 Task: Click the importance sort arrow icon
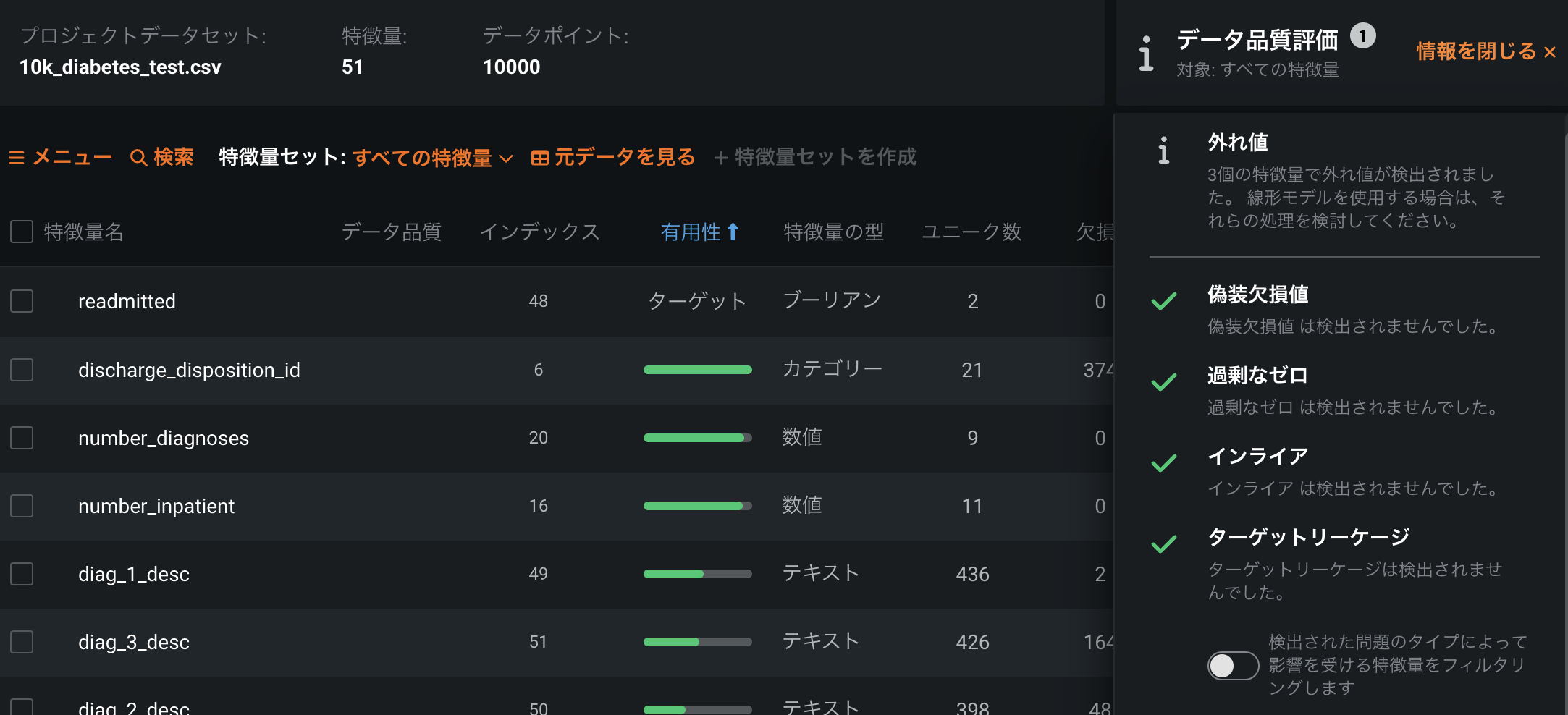733,232
